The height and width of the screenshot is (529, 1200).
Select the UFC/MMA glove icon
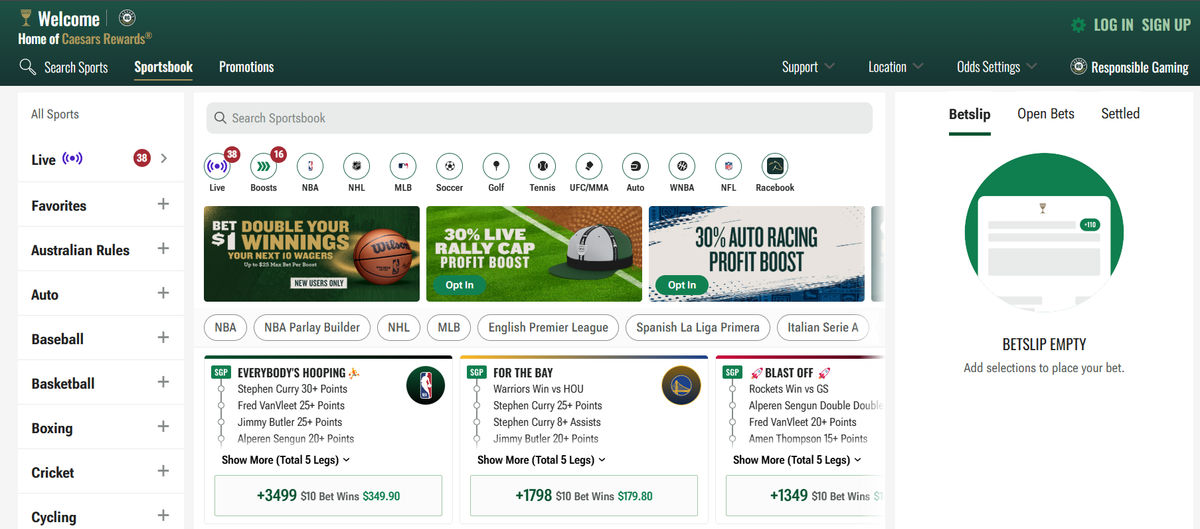click(x=589, y=166)
